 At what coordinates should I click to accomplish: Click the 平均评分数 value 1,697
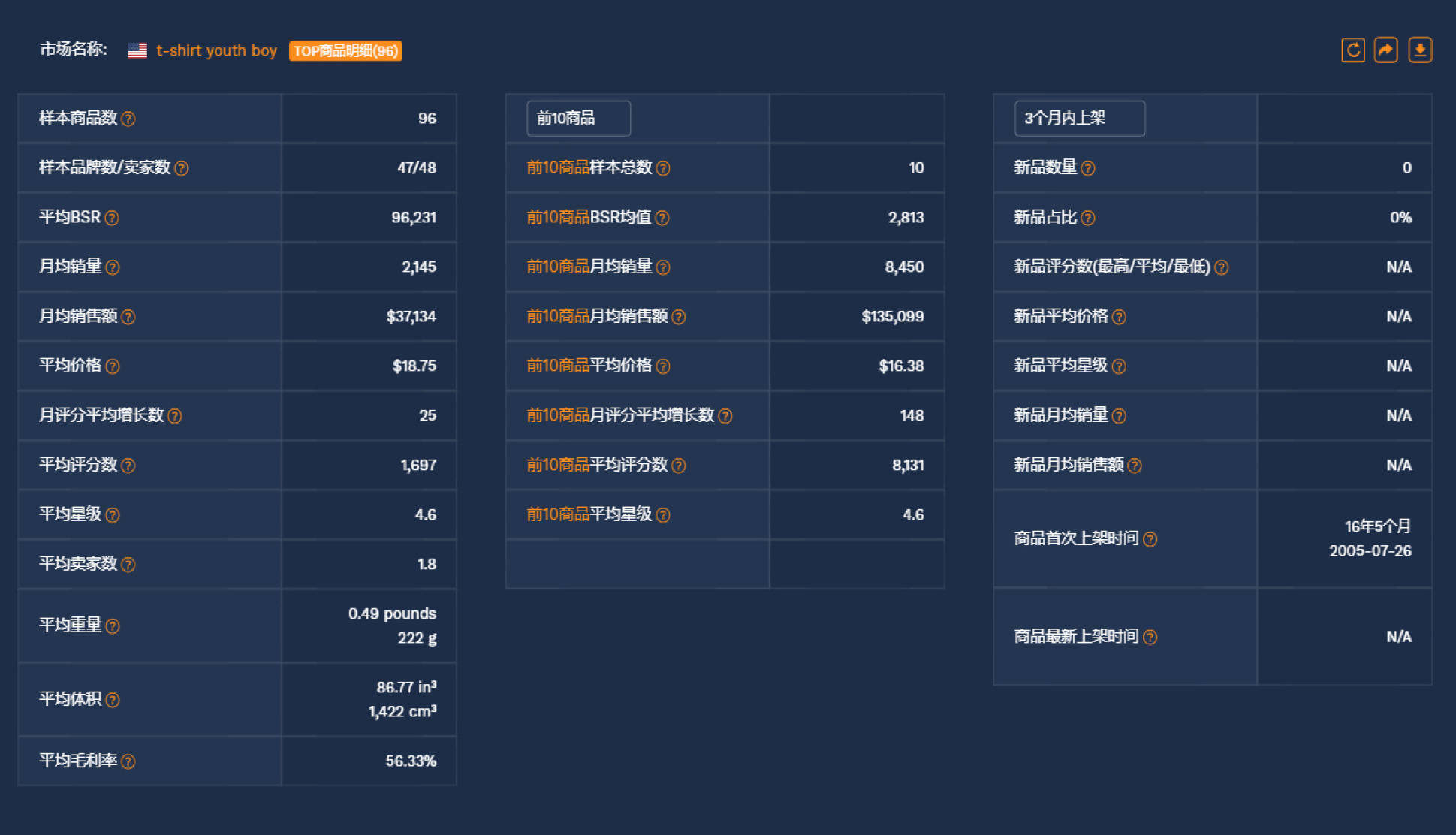coord(418,466)
